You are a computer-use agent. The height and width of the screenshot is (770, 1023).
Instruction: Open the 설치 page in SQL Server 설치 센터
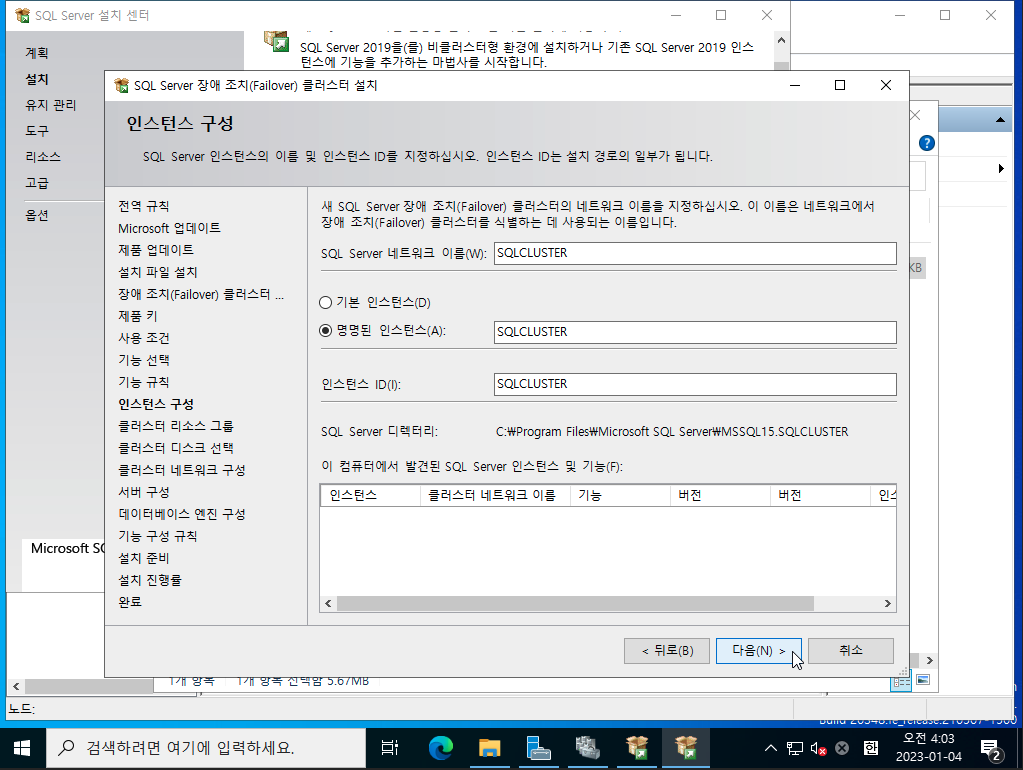click(x=37, y=79)
